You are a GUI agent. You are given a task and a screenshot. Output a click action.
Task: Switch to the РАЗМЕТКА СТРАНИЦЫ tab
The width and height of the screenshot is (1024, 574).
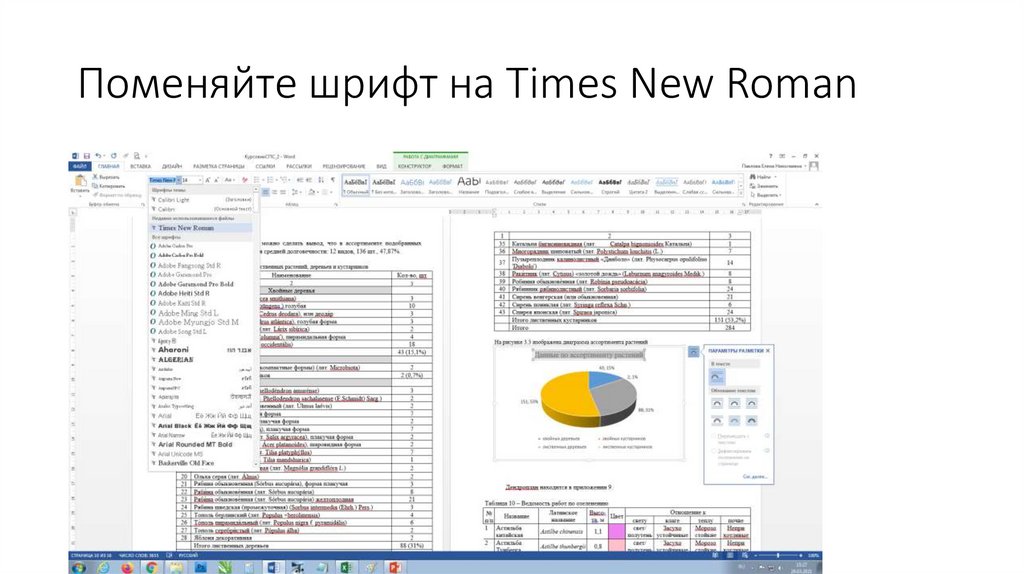tap(219, 167)
